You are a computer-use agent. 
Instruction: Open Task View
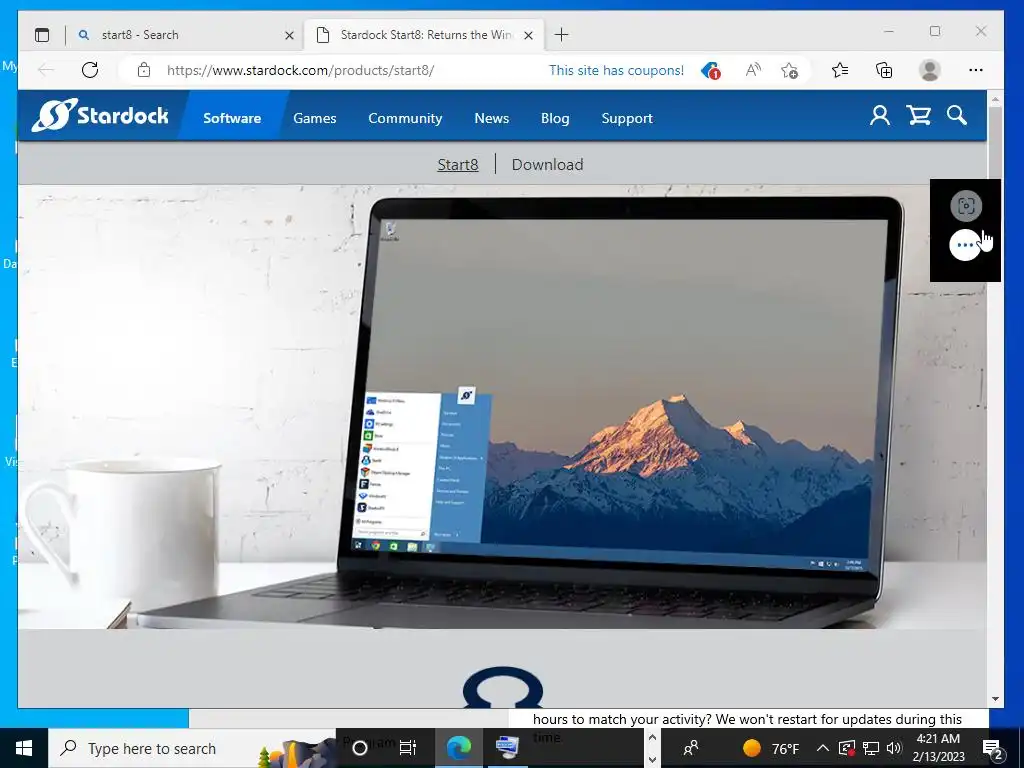tap(408, 748)
